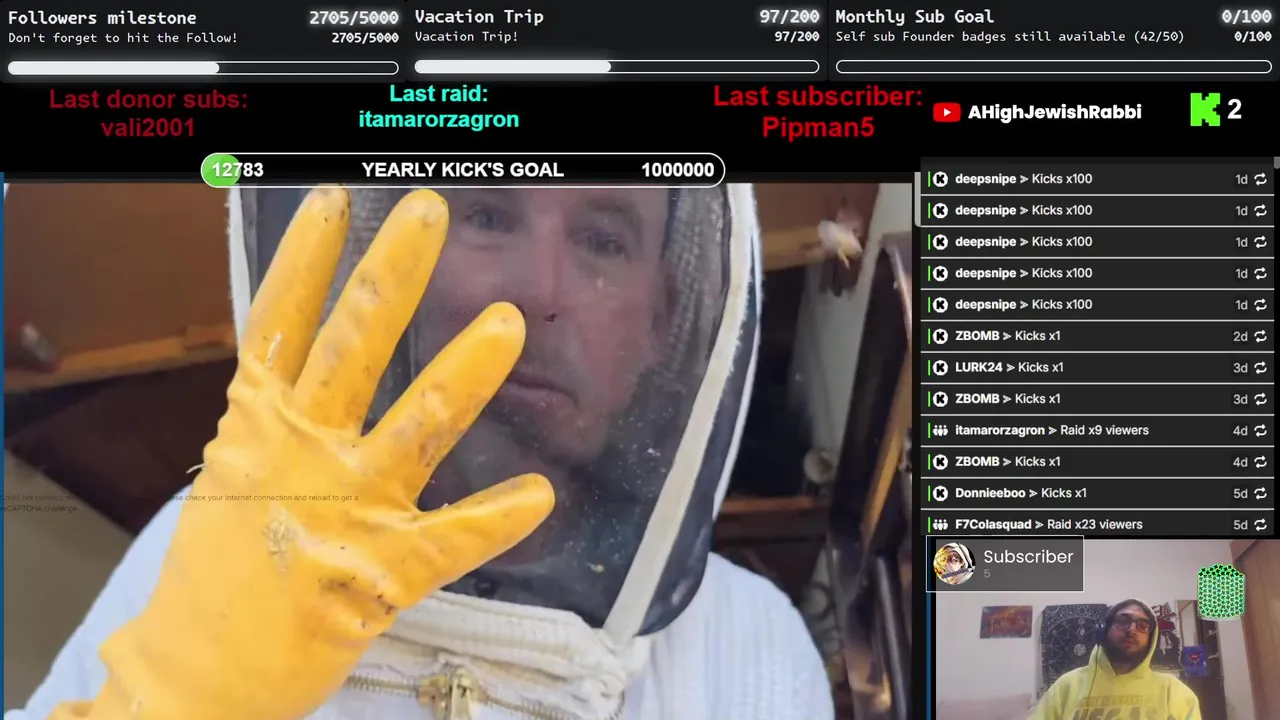Click Kick icon on LURK24 row
The image size is (1280, 720).
pos(940,367)
